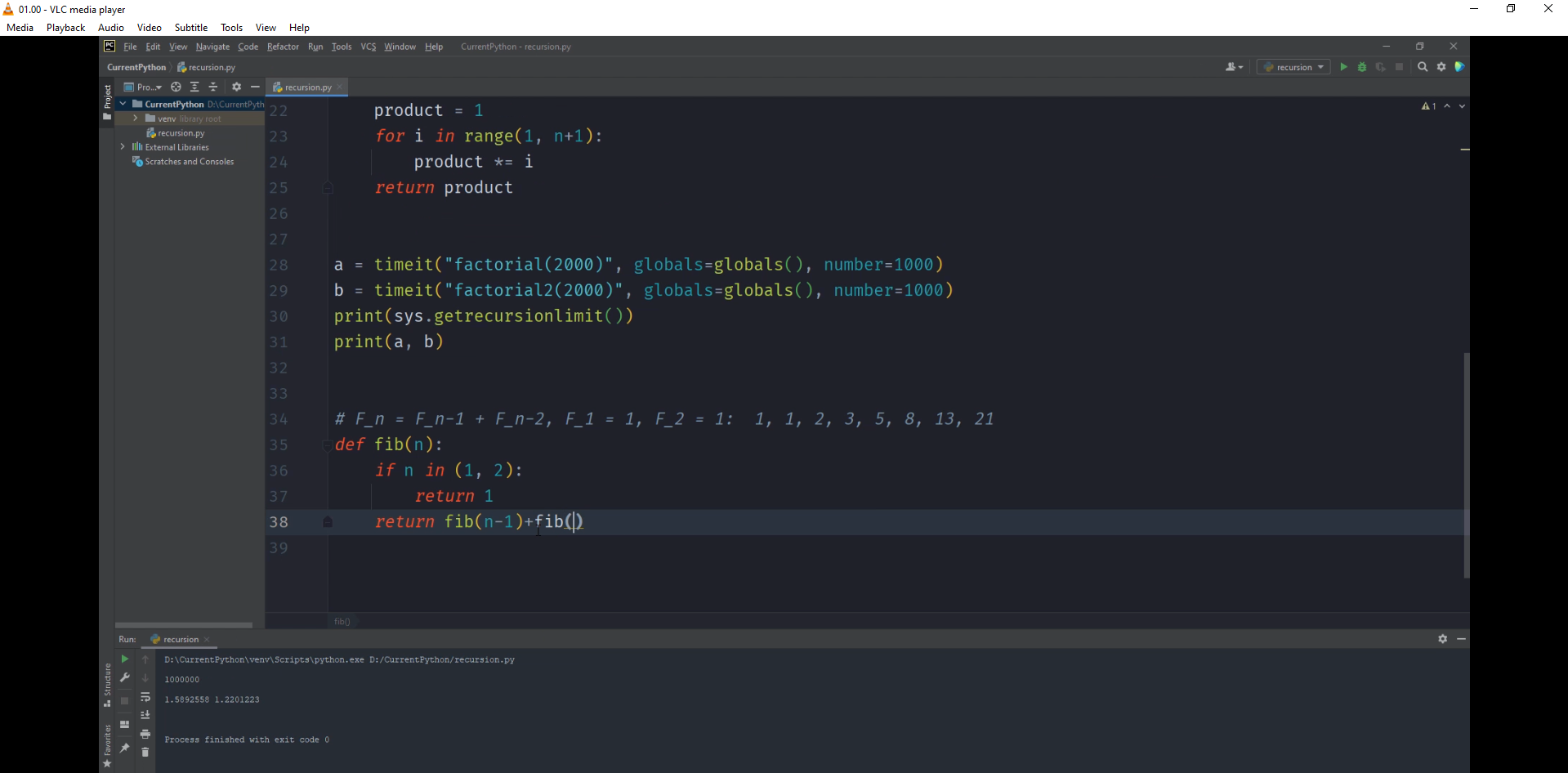This screenshot has height=773, width=1568.
Task: Open Search Everywhere magnifier in PyCharm toolbar
Action: click(x=1423, y=67)
